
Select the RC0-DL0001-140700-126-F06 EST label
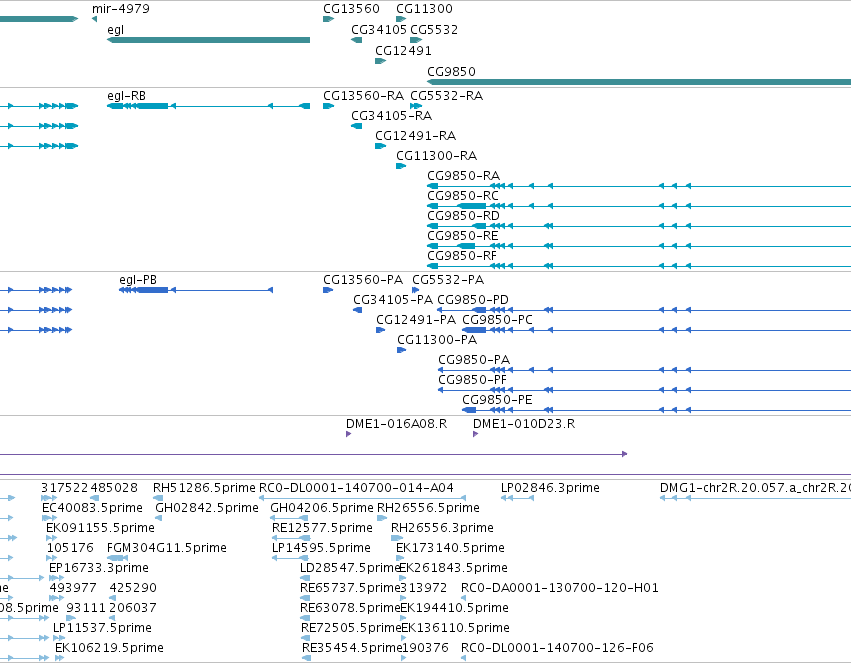point(557,648)
